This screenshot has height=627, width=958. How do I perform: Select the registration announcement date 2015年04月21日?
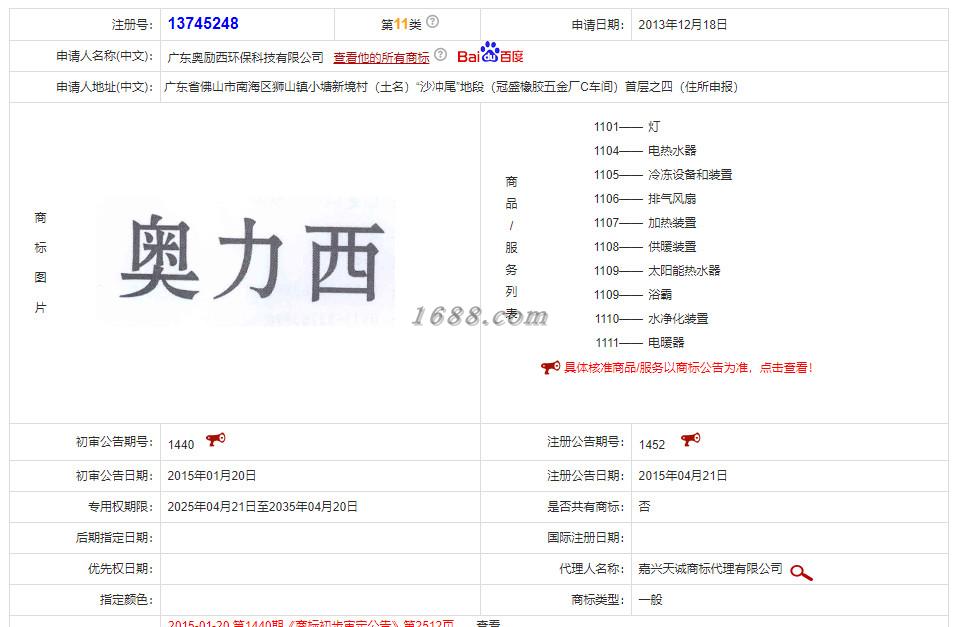coord(682,475)
